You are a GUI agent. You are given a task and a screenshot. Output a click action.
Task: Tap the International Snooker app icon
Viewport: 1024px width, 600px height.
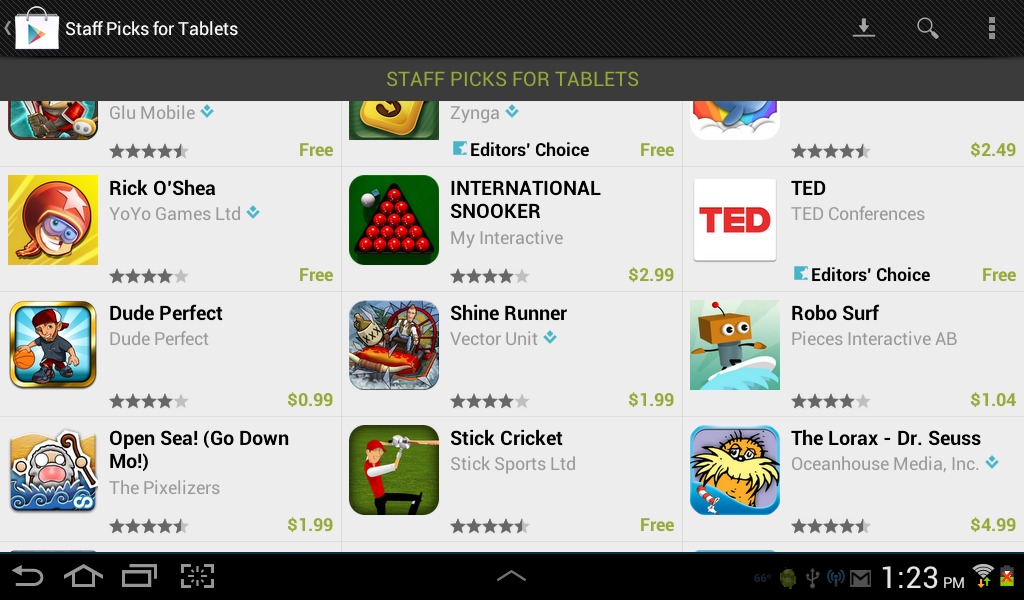pos(394,220)
